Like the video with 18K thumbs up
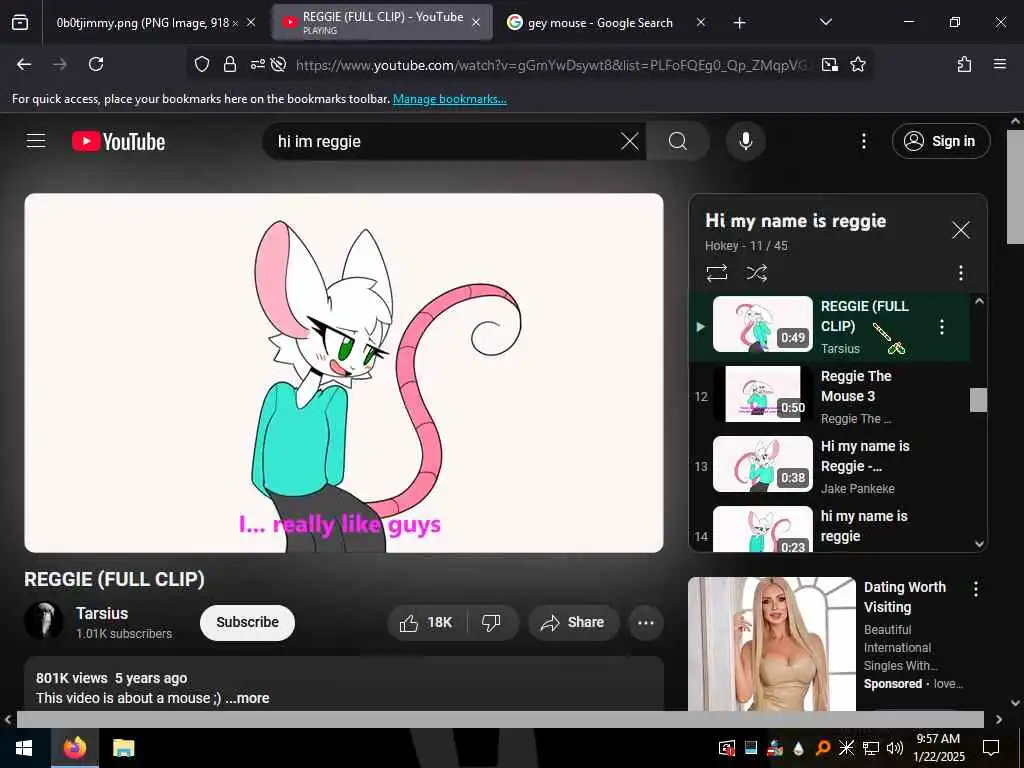 point(426,622)
